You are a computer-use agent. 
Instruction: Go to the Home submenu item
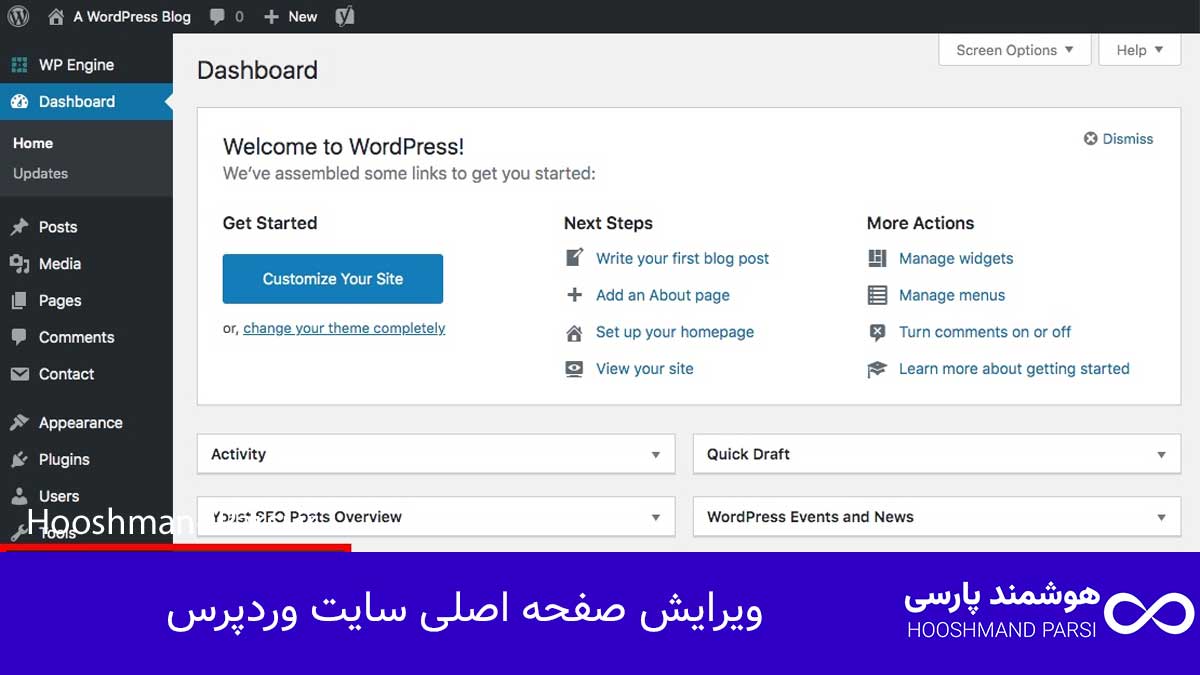(33, 143)
